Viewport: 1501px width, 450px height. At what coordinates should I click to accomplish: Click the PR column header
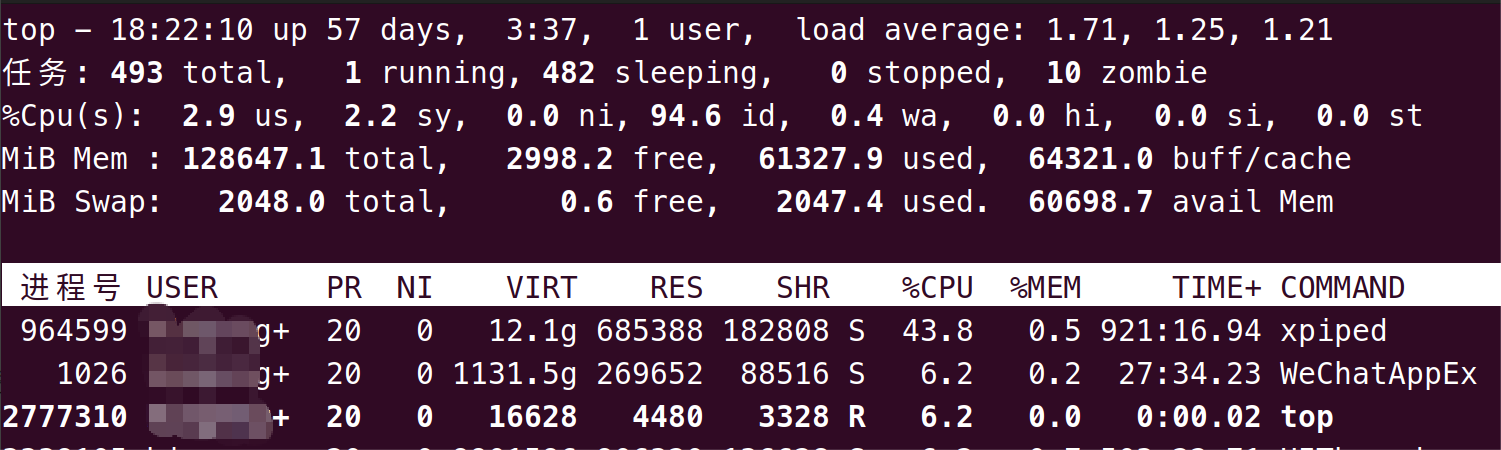pyautogui.click(x=343, y=288)
